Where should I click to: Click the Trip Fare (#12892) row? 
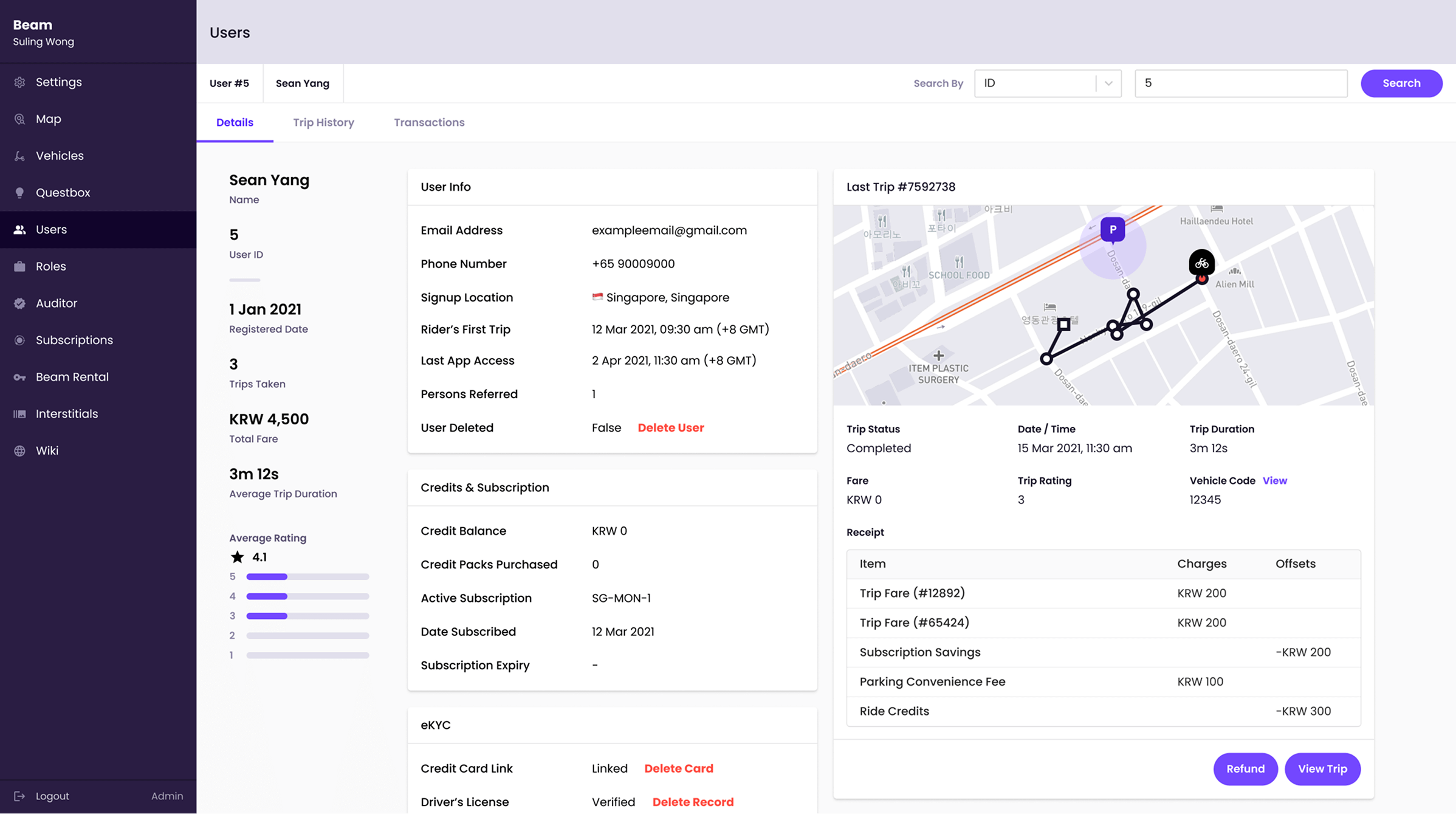pyautogui.click(x=1103, y=593)
